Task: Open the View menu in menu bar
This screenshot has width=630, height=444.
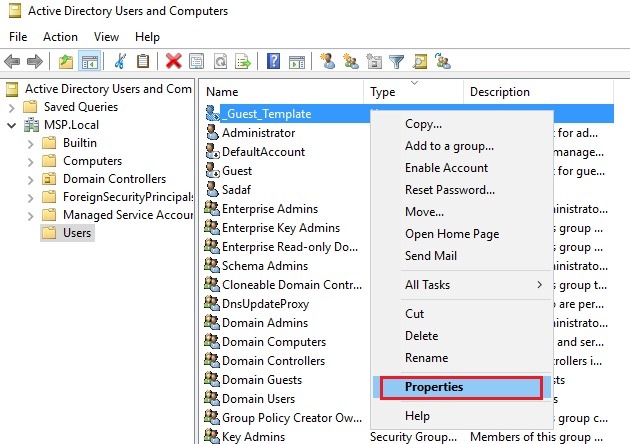Action: (106, 37)
